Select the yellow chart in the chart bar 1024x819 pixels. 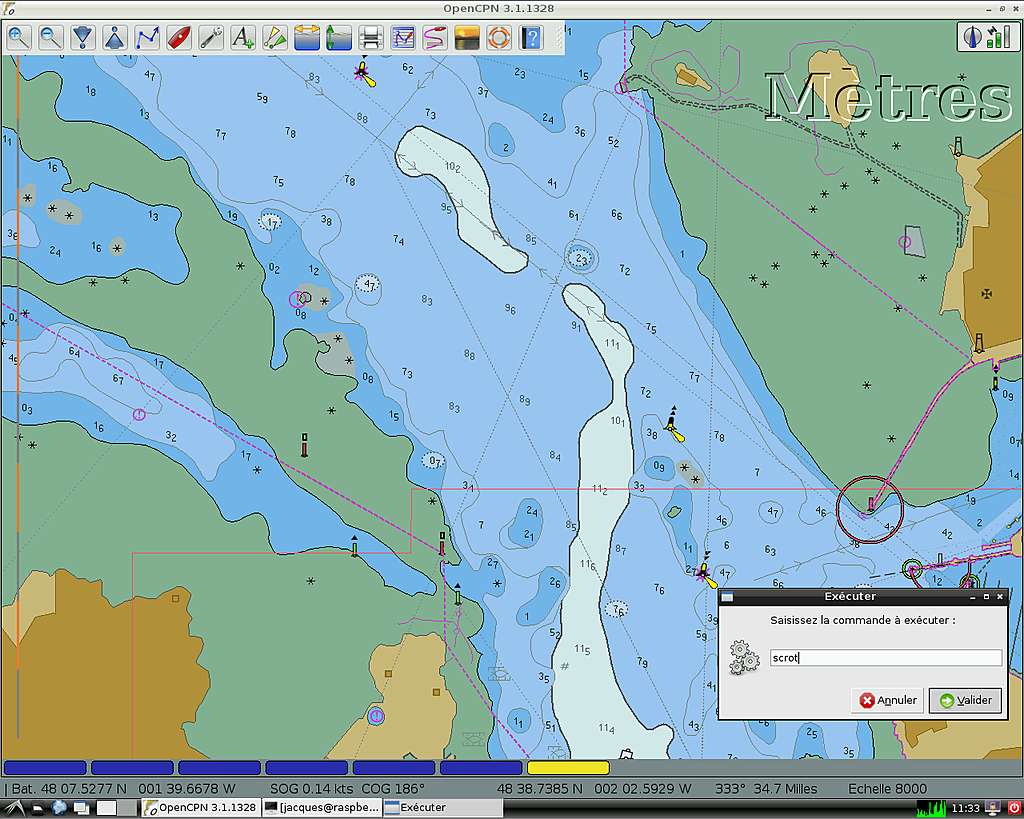click(568, 767)
